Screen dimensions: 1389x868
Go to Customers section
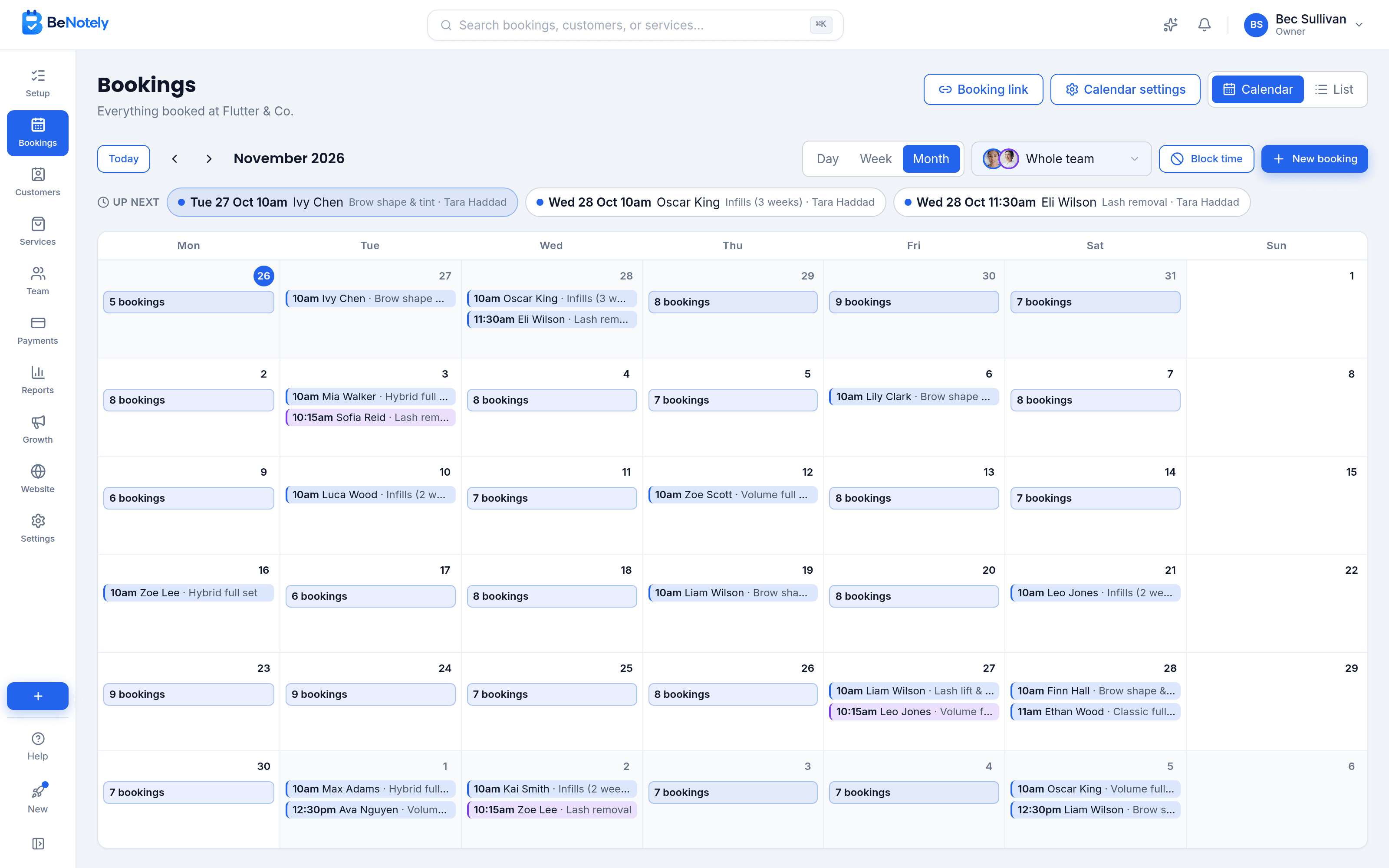38,182
